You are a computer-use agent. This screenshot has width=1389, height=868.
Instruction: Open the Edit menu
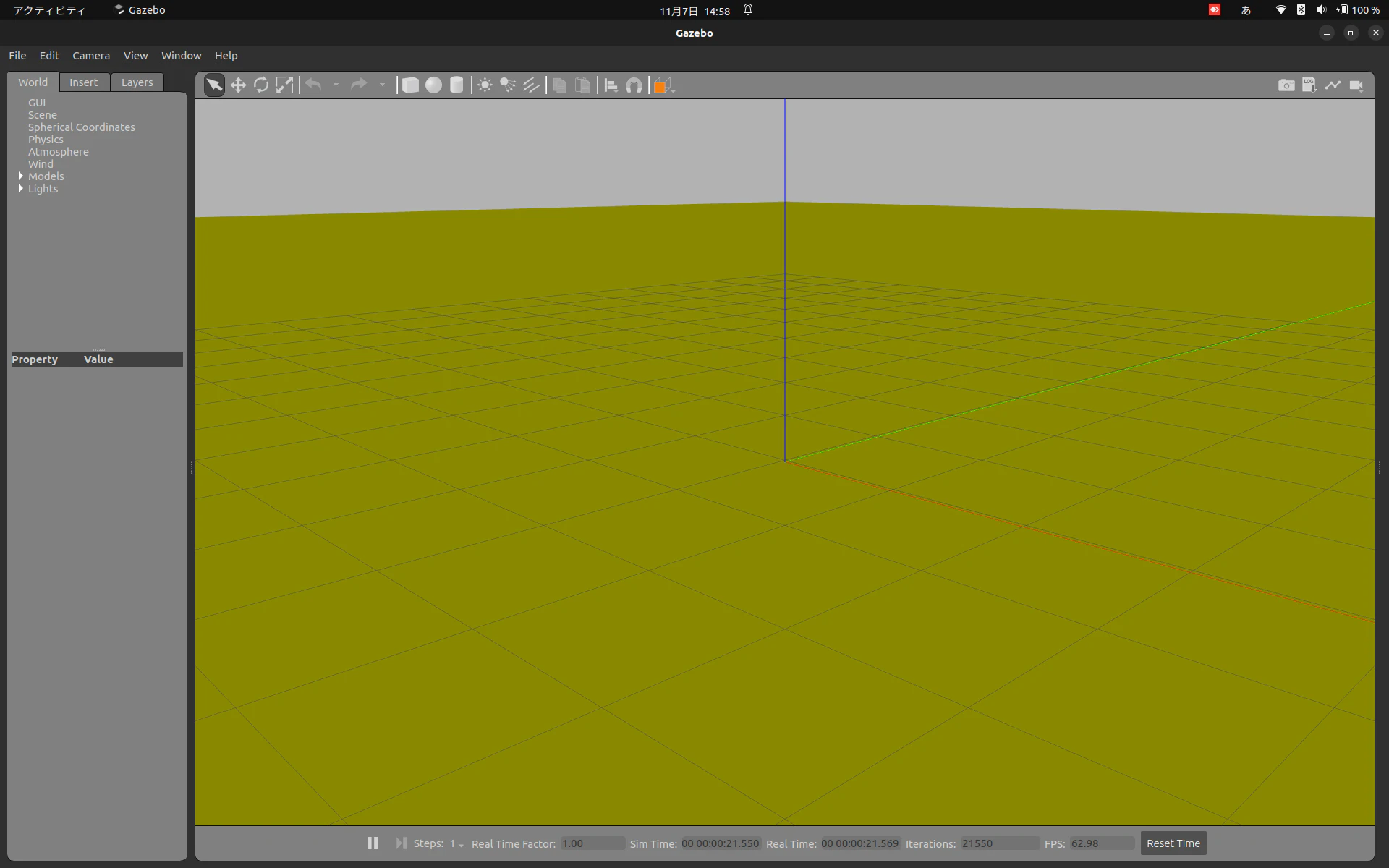[x=49, y=56]
